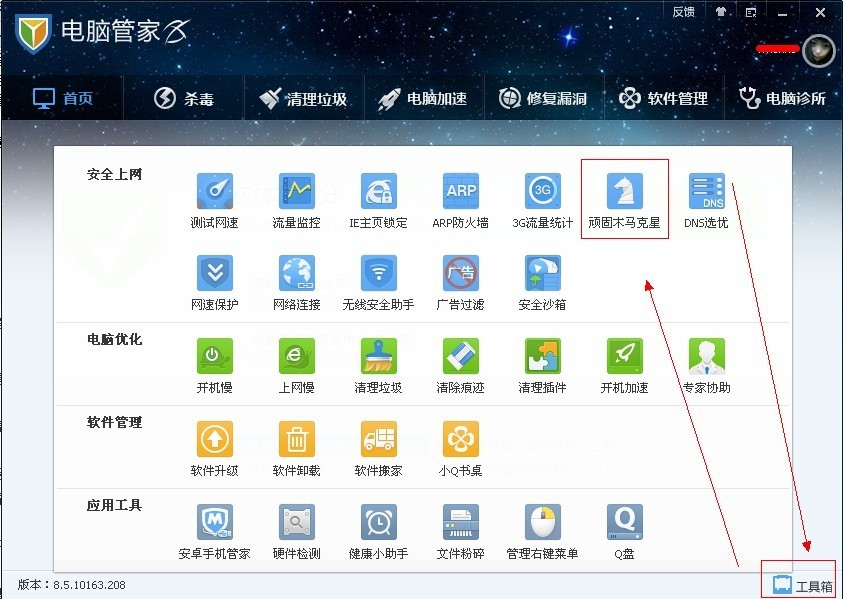Open the 上网慢 slow internet tool
The width and height of the screenshot is (843, 599).
(296, 366)
